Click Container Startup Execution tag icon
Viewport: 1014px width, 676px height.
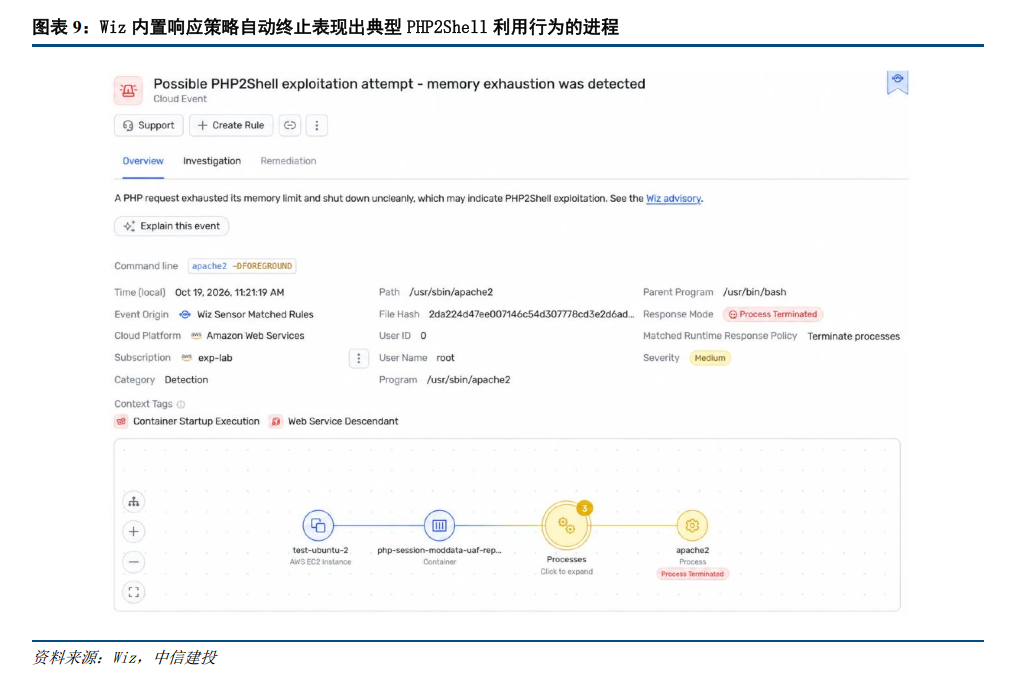tap(121, 422)
